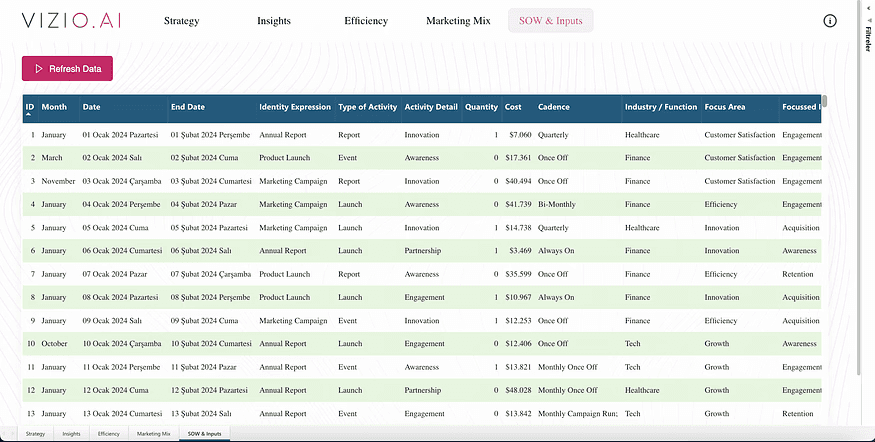The width and height of the screenshot is (875, 442).
Task: Click the cell "05 Ocak 2024 Cuma"
Action: [116, 228]
